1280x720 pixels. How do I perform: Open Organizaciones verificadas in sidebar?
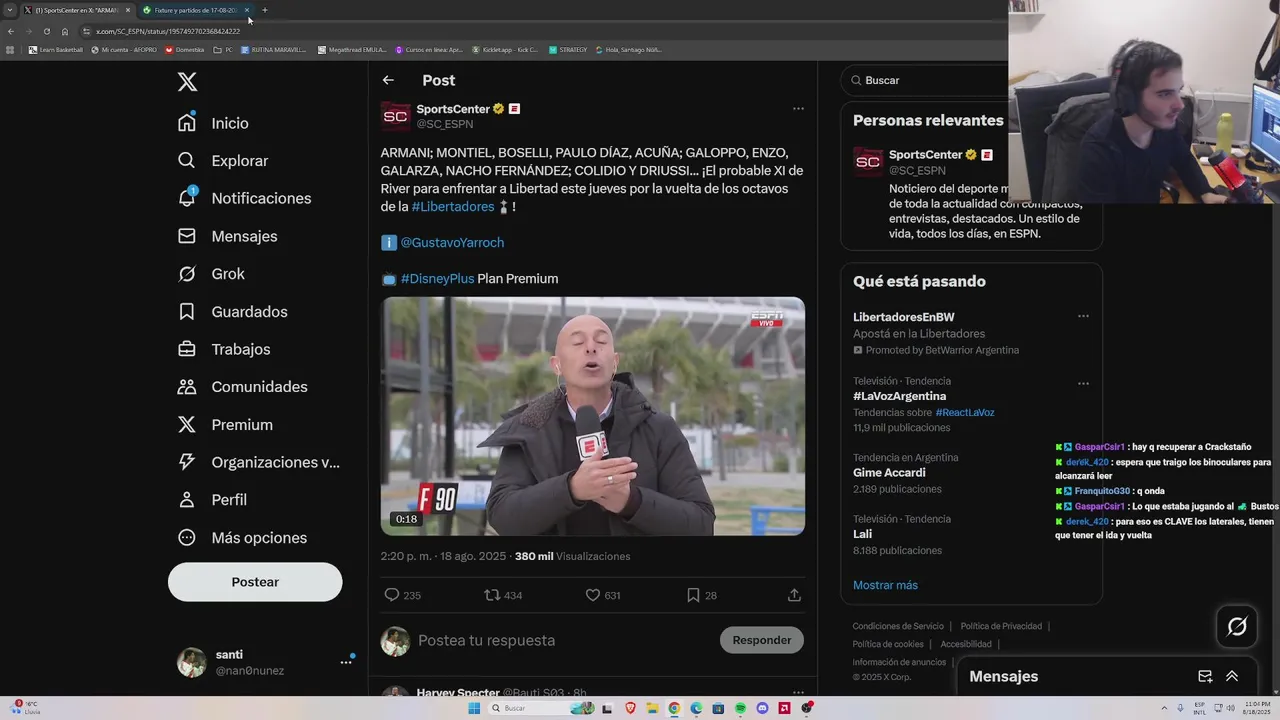[259, 462]
